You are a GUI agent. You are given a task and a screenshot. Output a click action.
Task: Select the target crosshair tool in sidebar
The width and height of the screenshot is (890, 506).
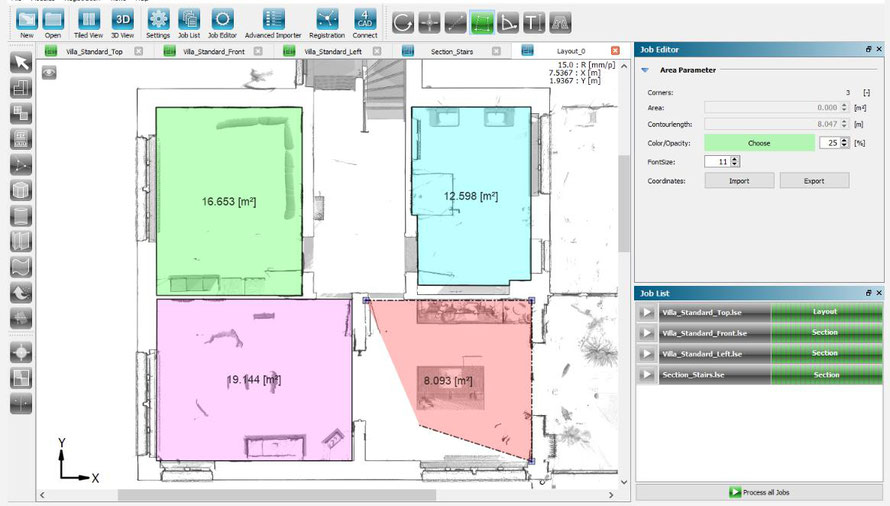pyautogui.click(x=21, y=353)
